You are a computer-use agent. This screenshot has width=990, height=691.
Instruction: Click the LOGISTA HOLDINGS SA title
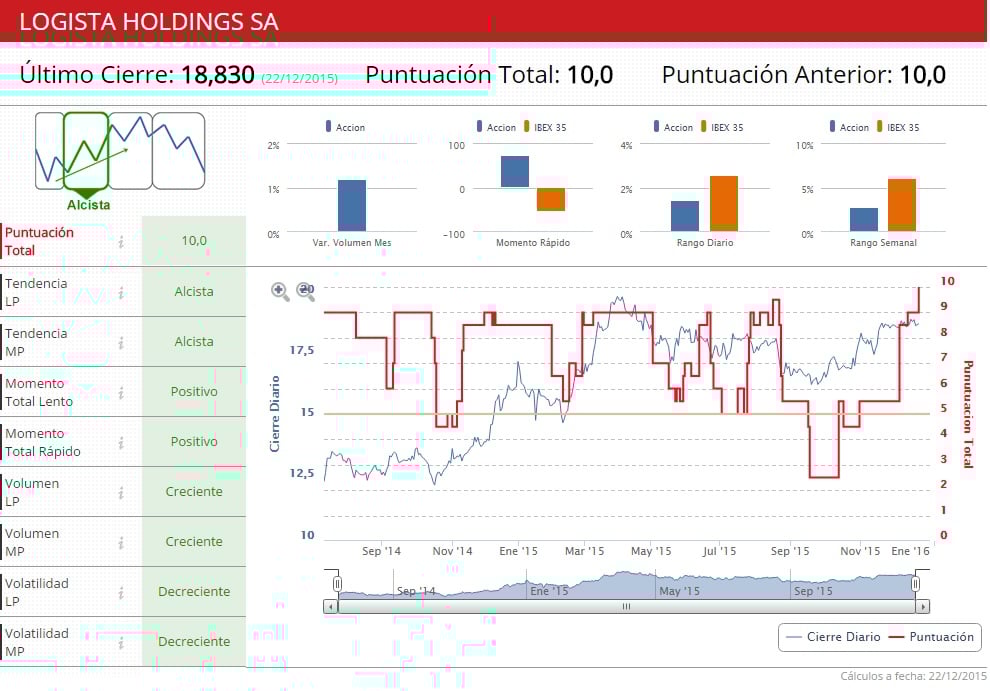149,21
